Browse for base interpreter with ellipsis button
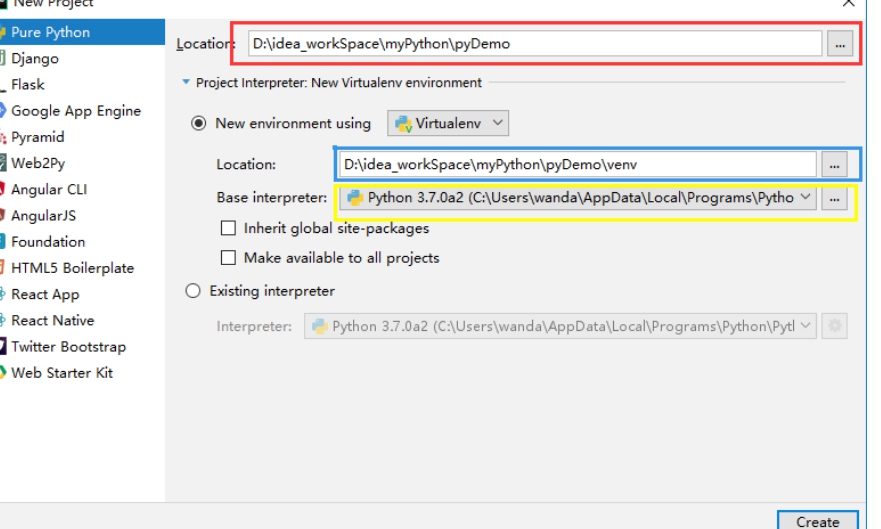The height and width of the screenshot is (529, 881). pyautogui.click(x=835, y=199)
